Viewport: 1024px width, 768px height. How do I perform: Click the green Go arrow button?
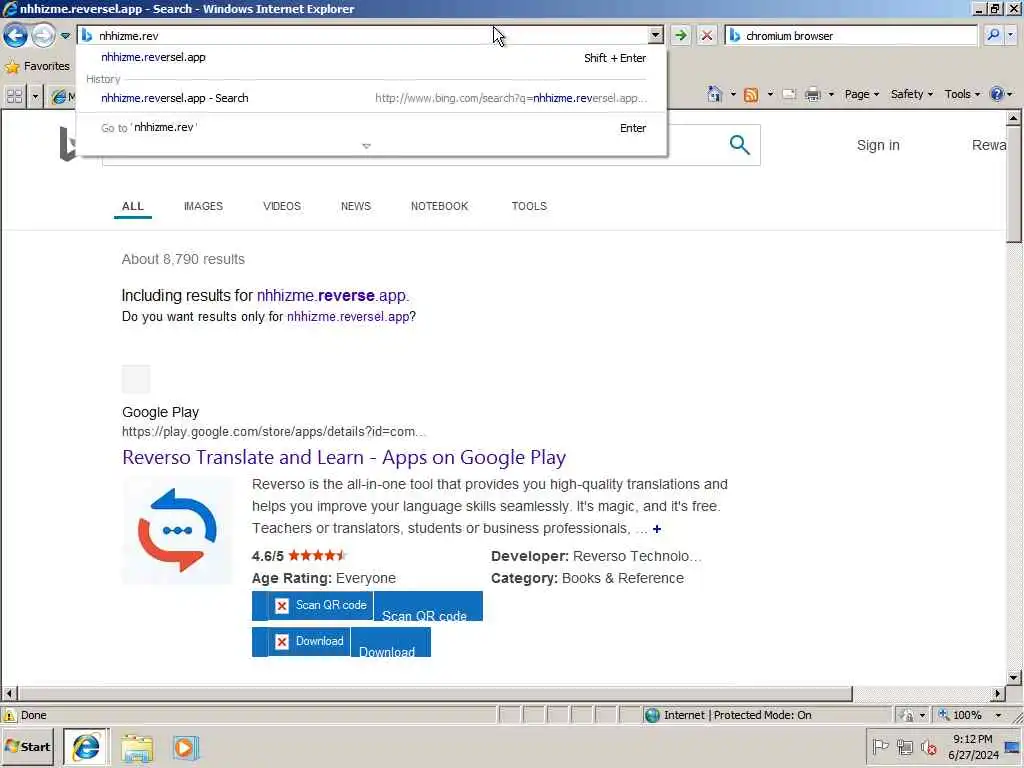coord(680,35)
